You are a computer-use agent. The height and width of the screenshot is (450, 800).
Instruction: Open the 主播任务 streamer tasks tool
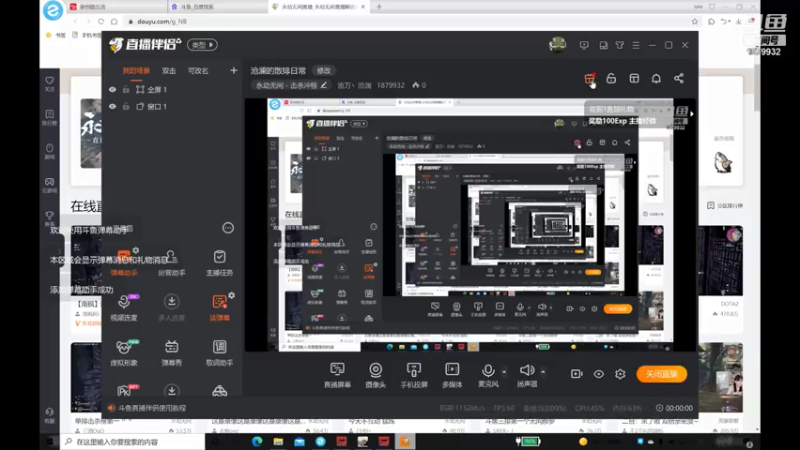point(219,263)
